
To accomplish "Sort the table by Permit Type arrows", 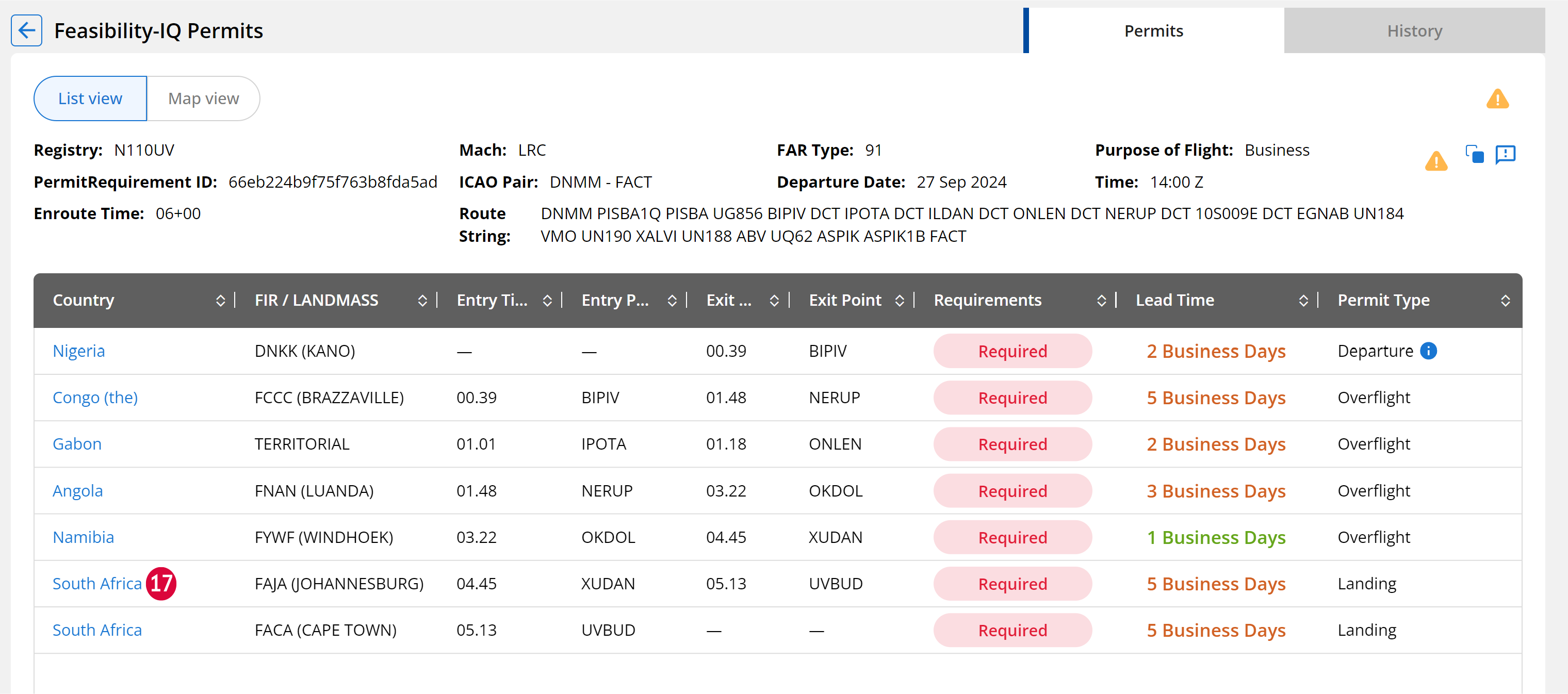I will click(x=1505, y=301).
